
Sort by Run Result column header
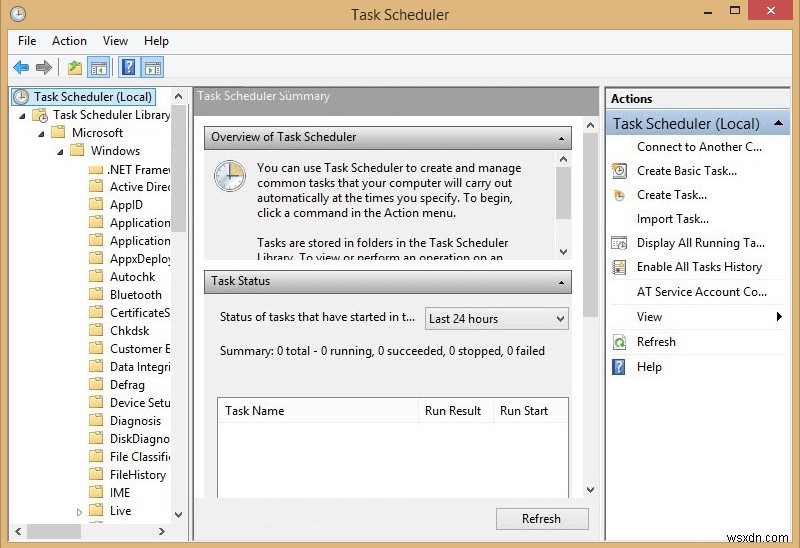tap(456, 411)
